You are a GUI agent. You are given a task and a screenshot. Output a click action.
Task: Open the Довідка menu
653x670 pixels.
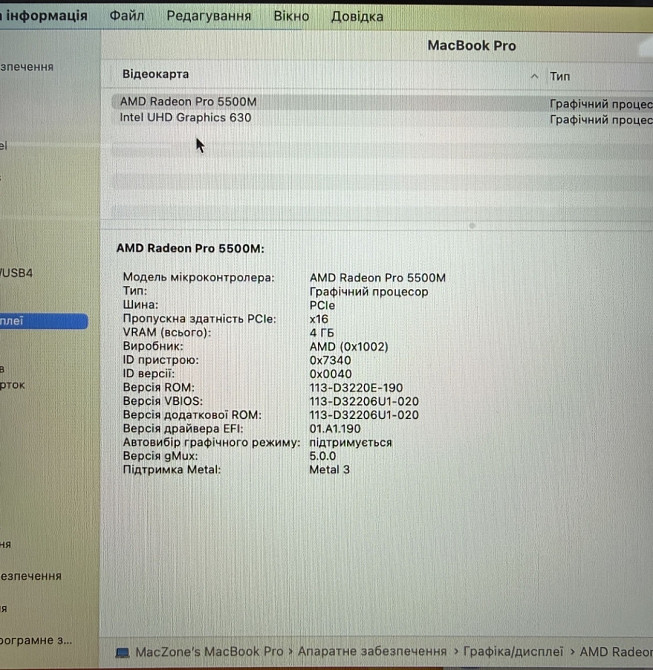(x=357, y=17)
